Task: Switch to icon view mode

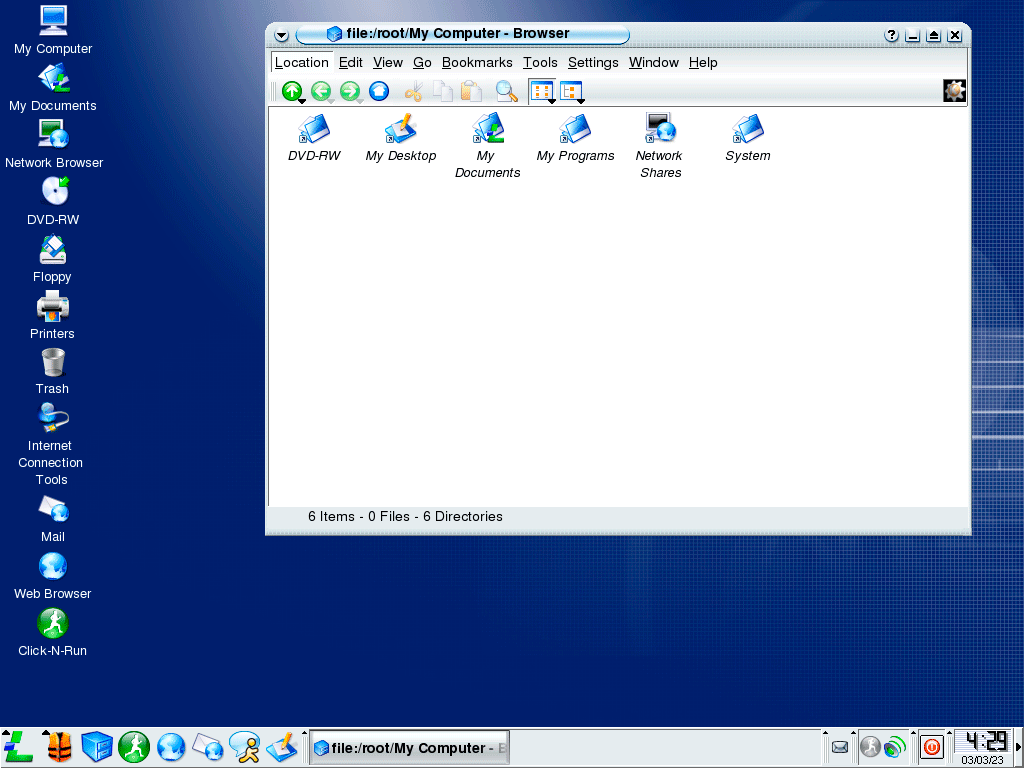Action: pos(541,92)
